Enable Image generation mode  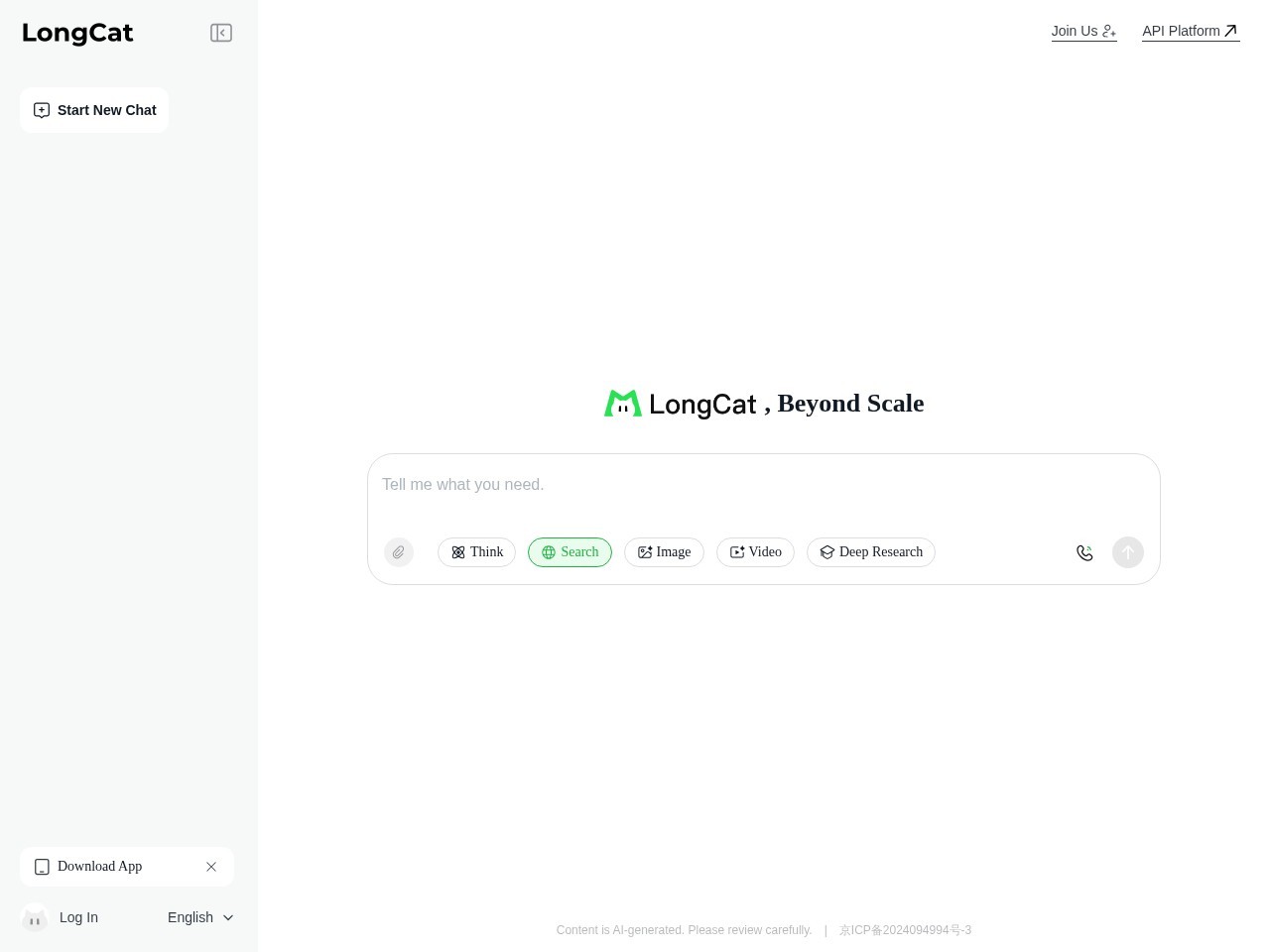pos(664,552)
